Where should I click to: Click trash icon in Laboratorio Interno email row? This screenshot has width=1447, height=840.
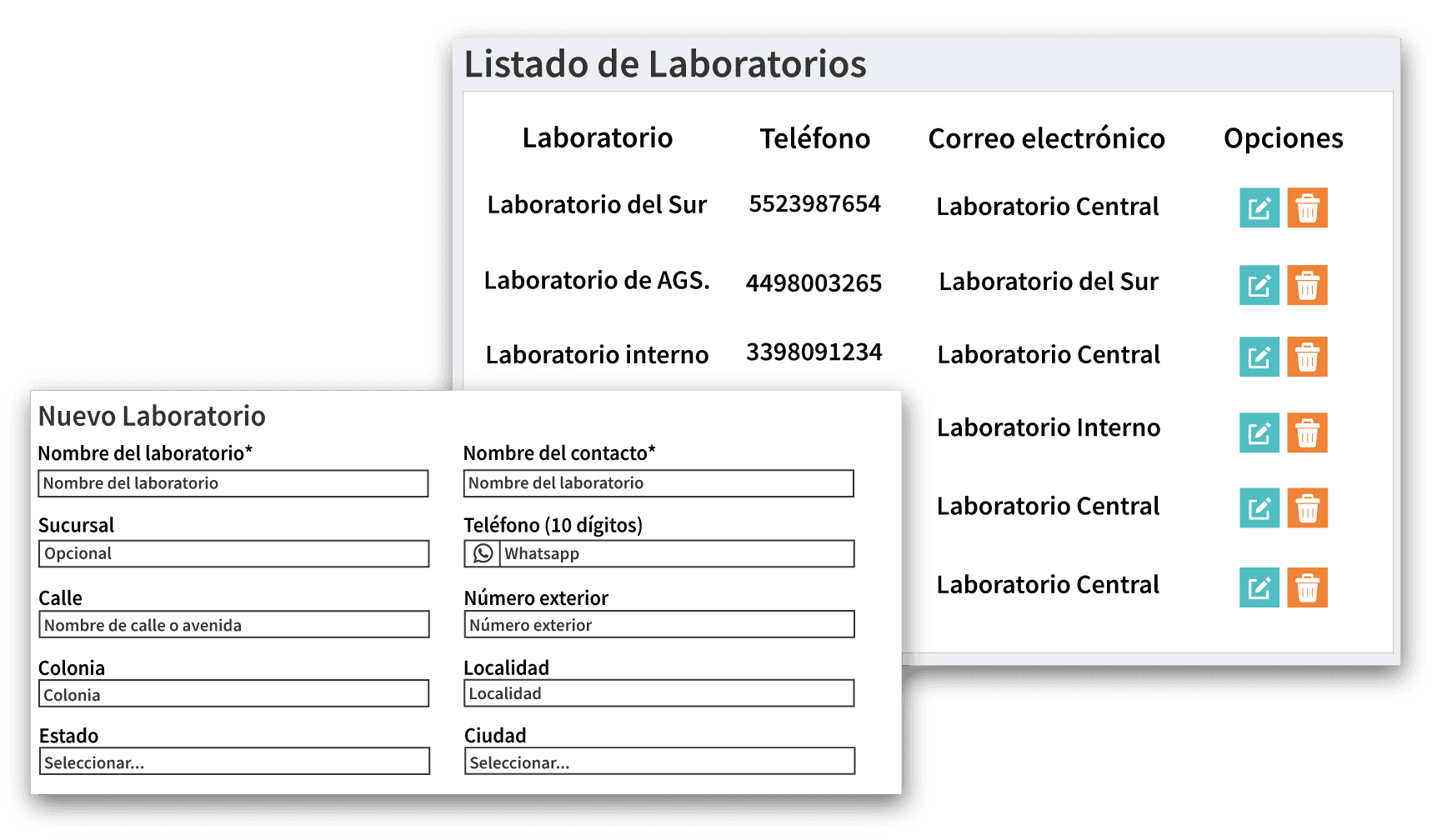[x=1307, y=432]
